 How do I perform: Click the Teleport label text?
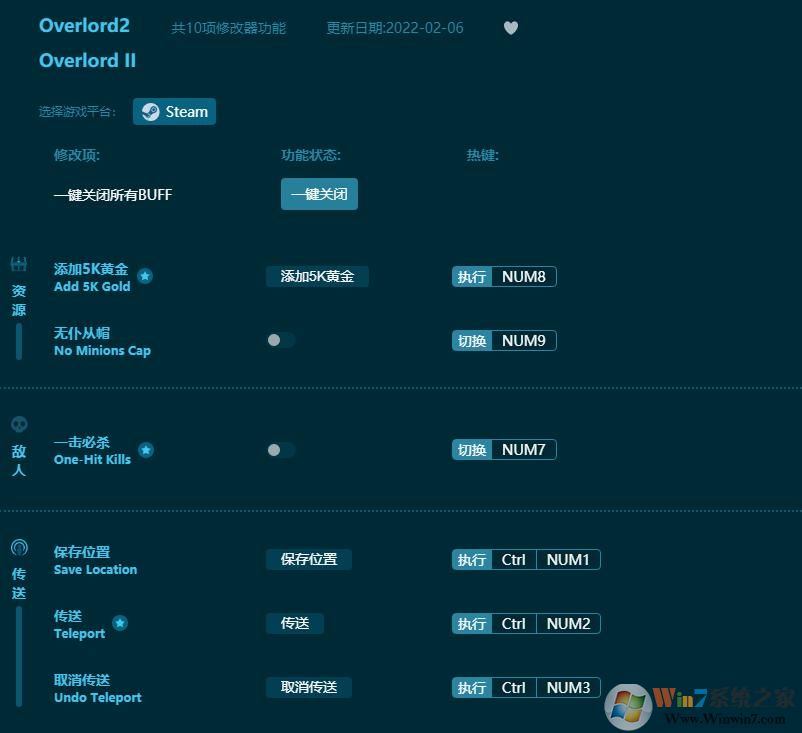(x=79, y=634)
